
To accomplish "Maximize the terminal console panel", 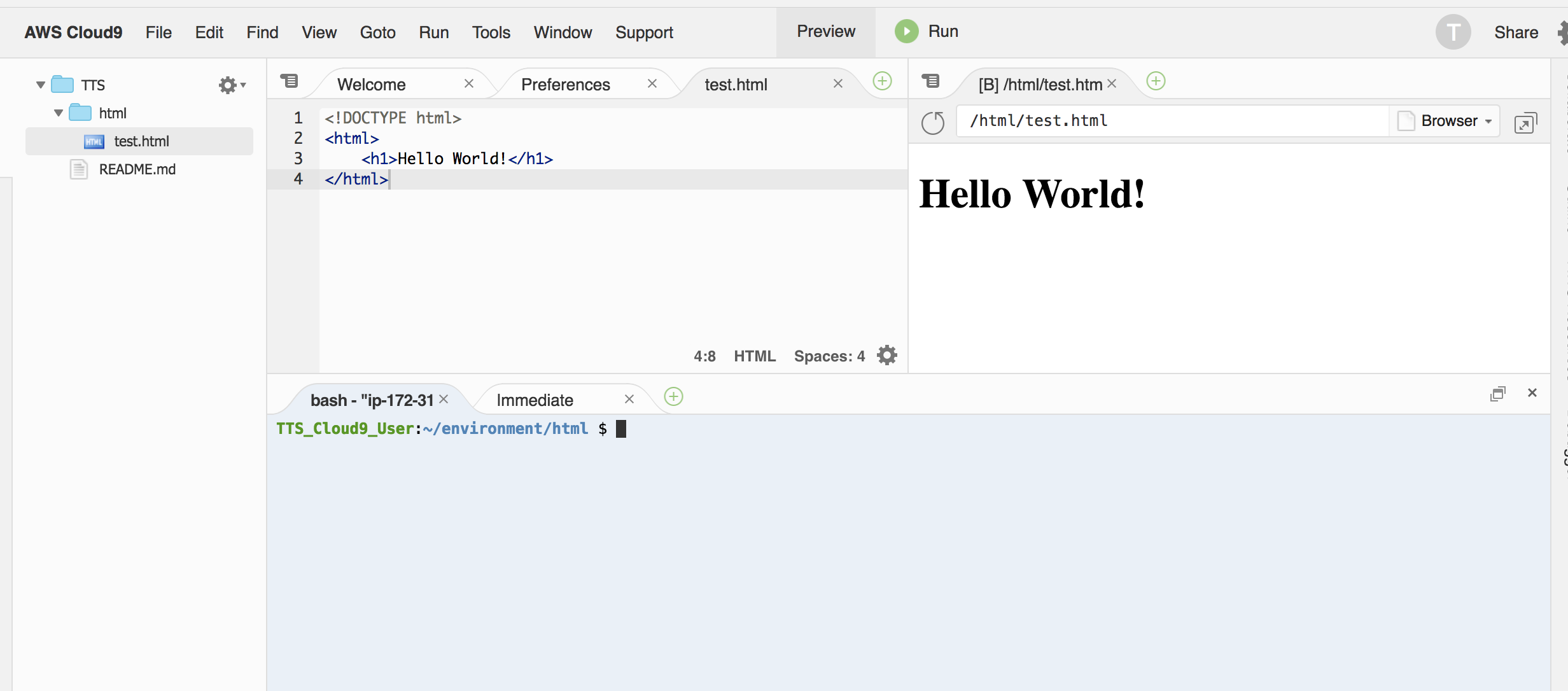I will [1497, 394].
